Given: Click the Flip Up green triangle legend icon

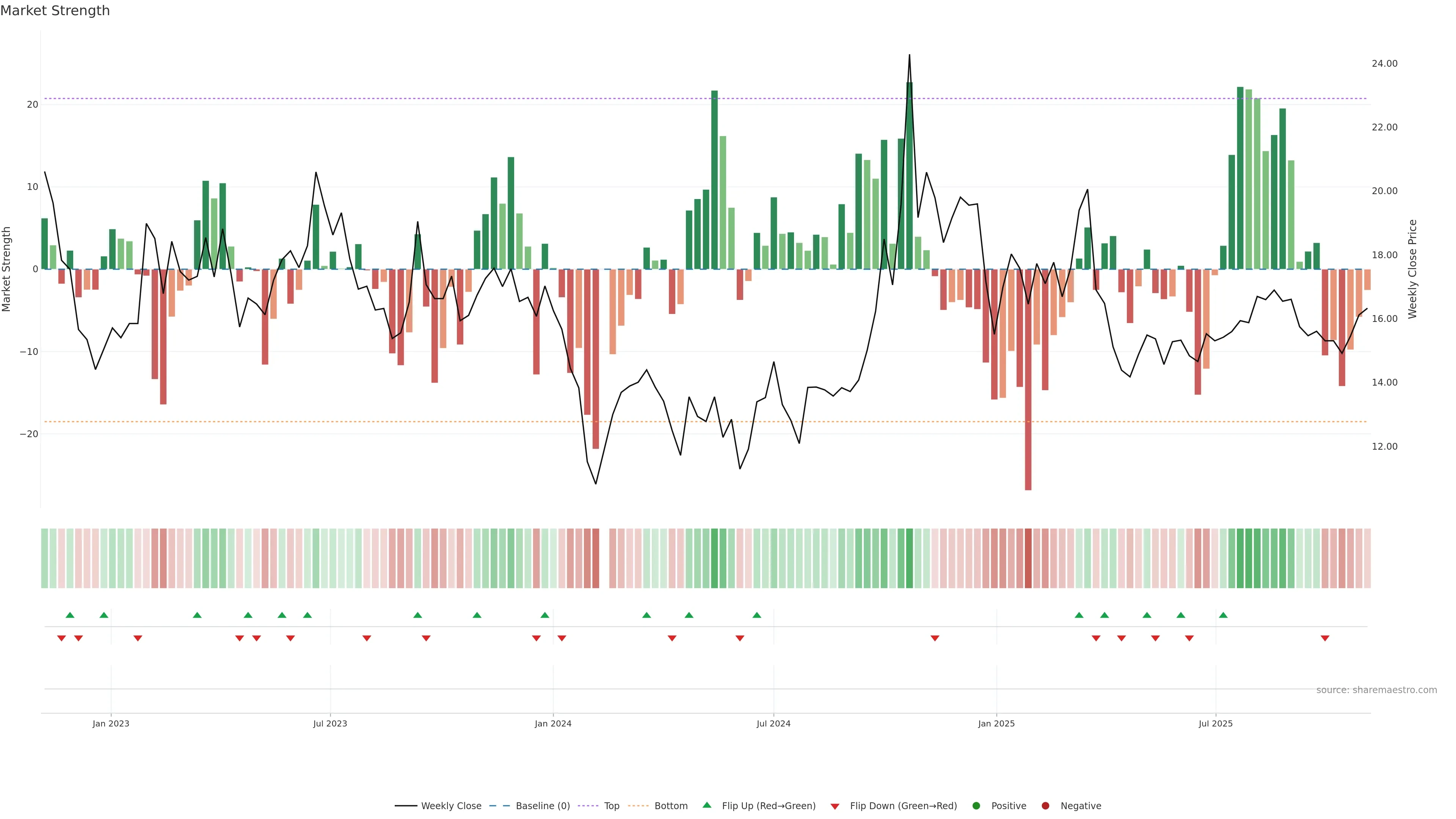Looking at the screenshot, I should click(706, 805).
